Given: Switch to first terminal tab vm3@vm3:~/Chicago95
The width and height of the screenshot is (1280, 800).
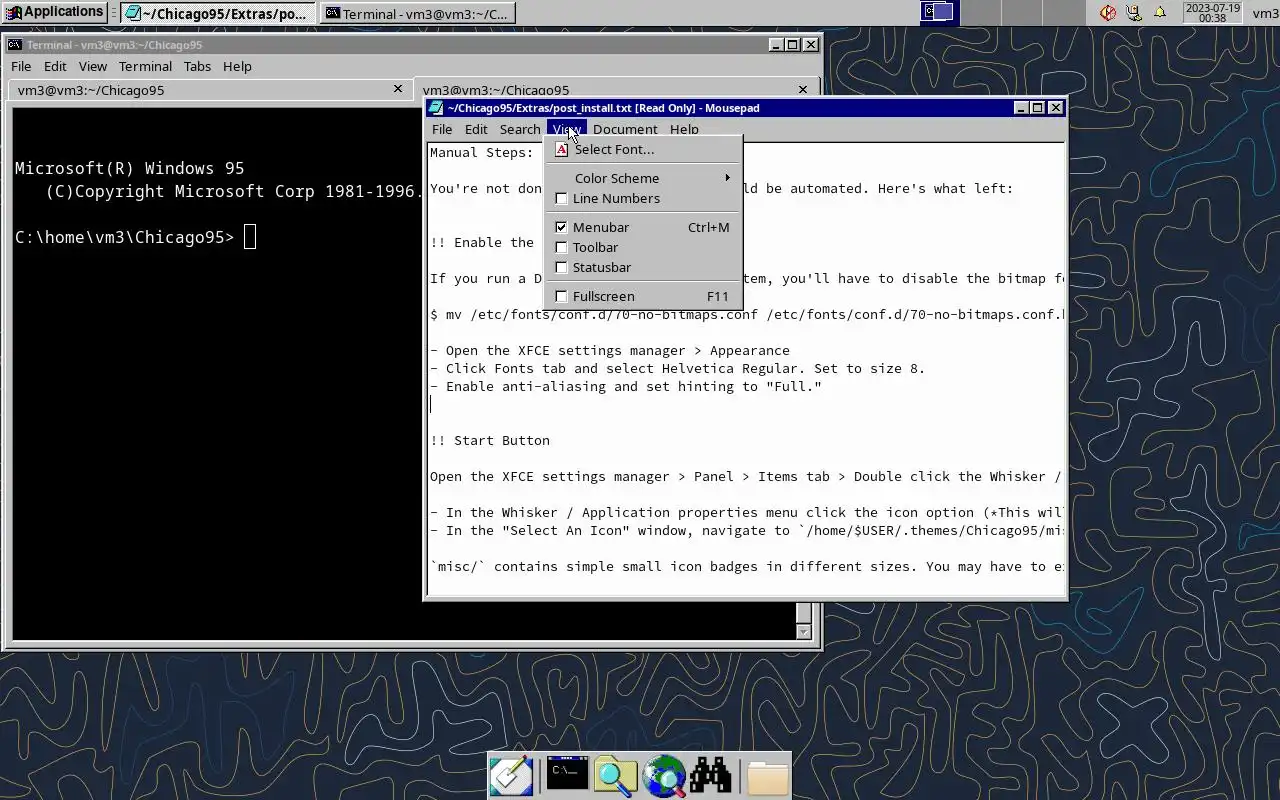Looking at the screenshot, I should [209, 90].
